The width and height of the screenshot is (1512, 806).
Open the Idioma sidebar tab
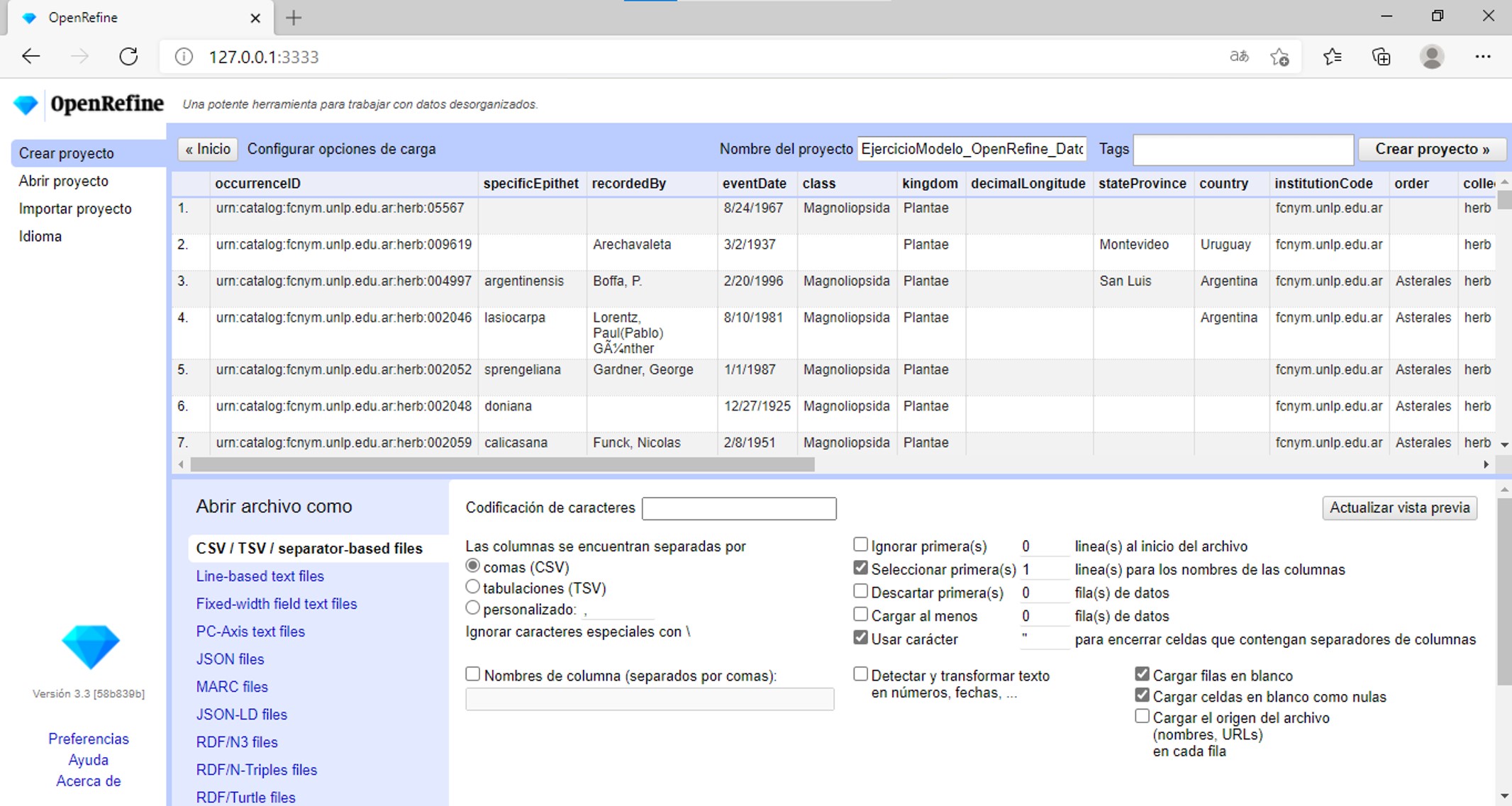40,236
